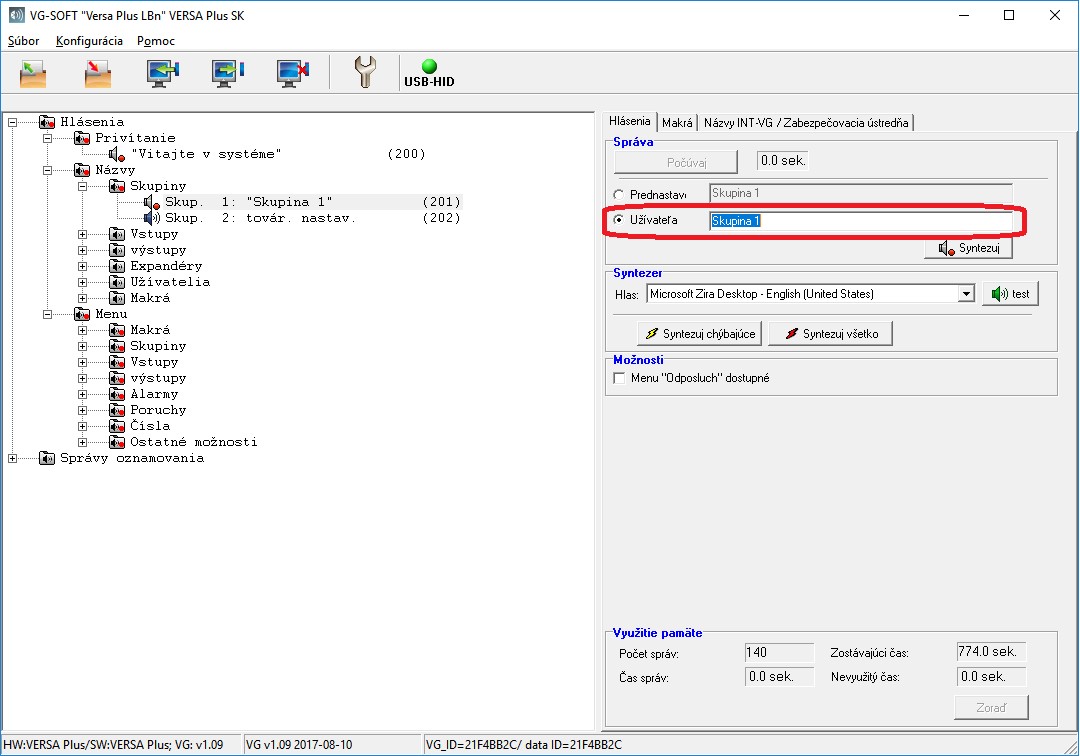Viewport: 1080px width, 756px height.
Task: Click the green USB-HID connection indicator
Action: [x=429, y=67]
